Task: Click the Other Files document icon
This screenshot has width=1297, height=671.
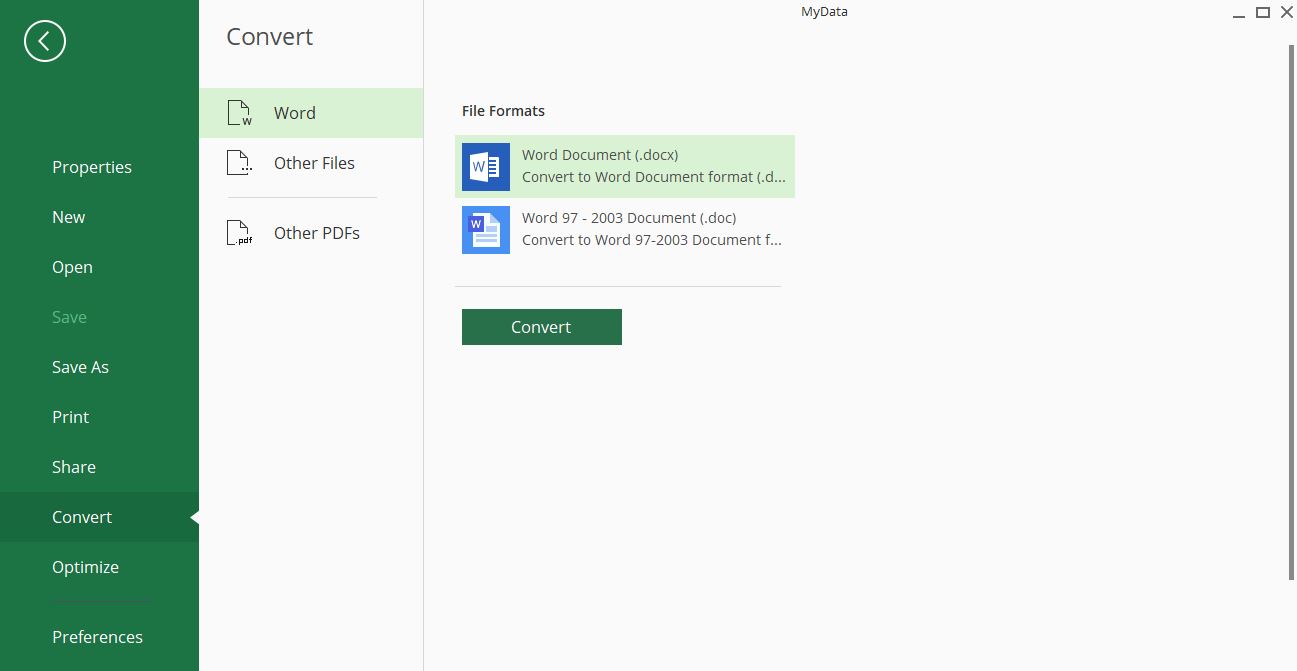Action: point(239,162)
